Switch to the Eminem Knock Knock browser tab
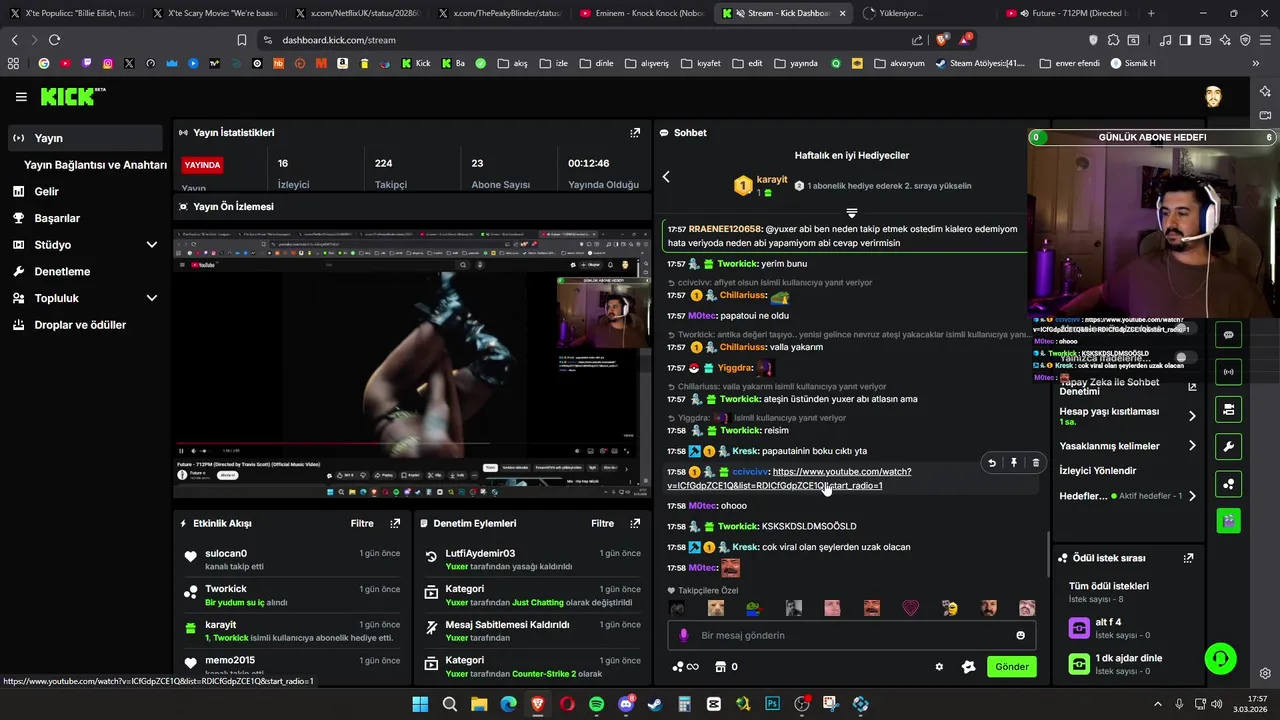 click(640, 13)
